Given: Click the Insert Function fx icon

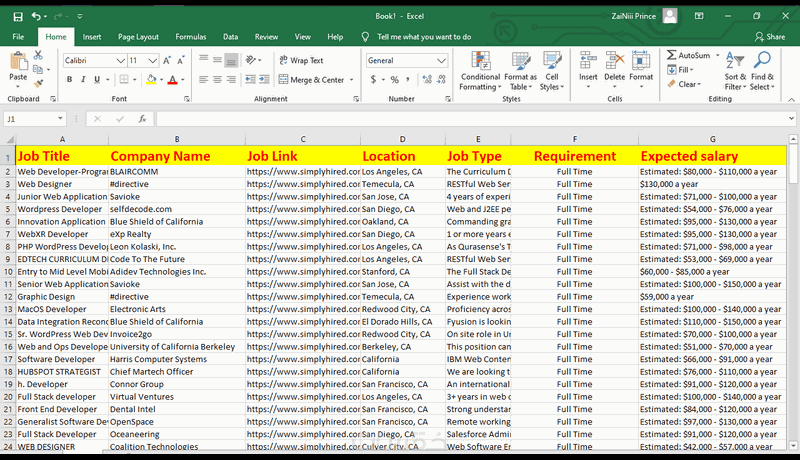Looking at the screenshot, I should coord(142,118).
